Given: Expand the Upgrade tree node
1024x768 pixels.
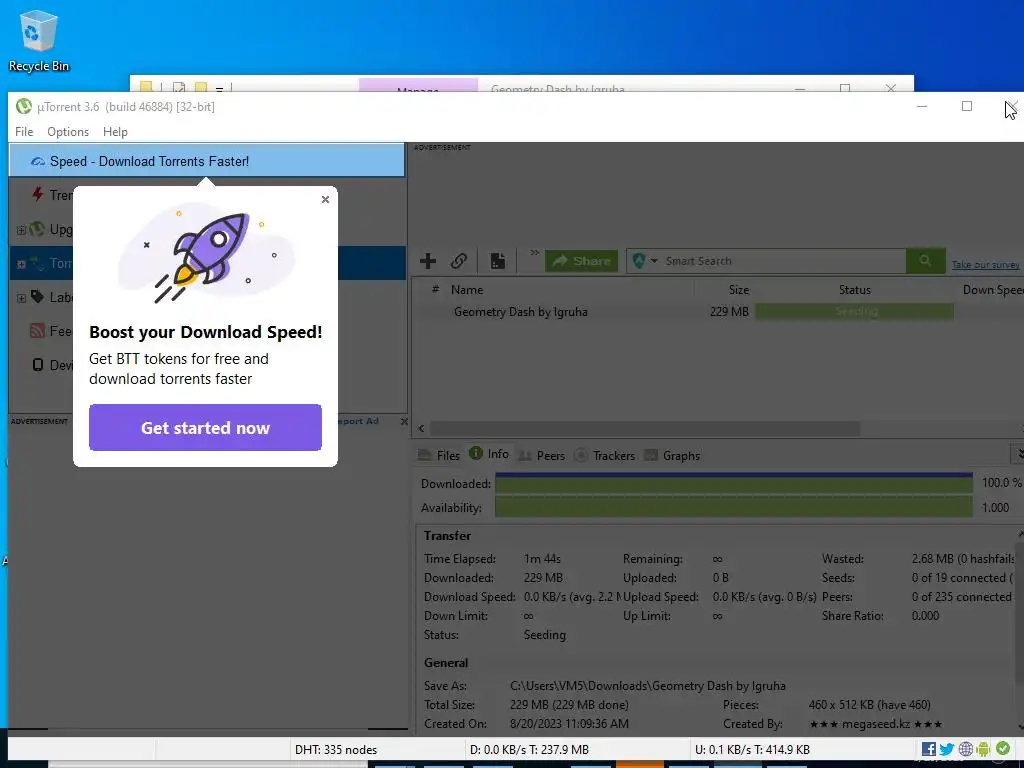Looking at the screenshot, I should pos(21,230).
